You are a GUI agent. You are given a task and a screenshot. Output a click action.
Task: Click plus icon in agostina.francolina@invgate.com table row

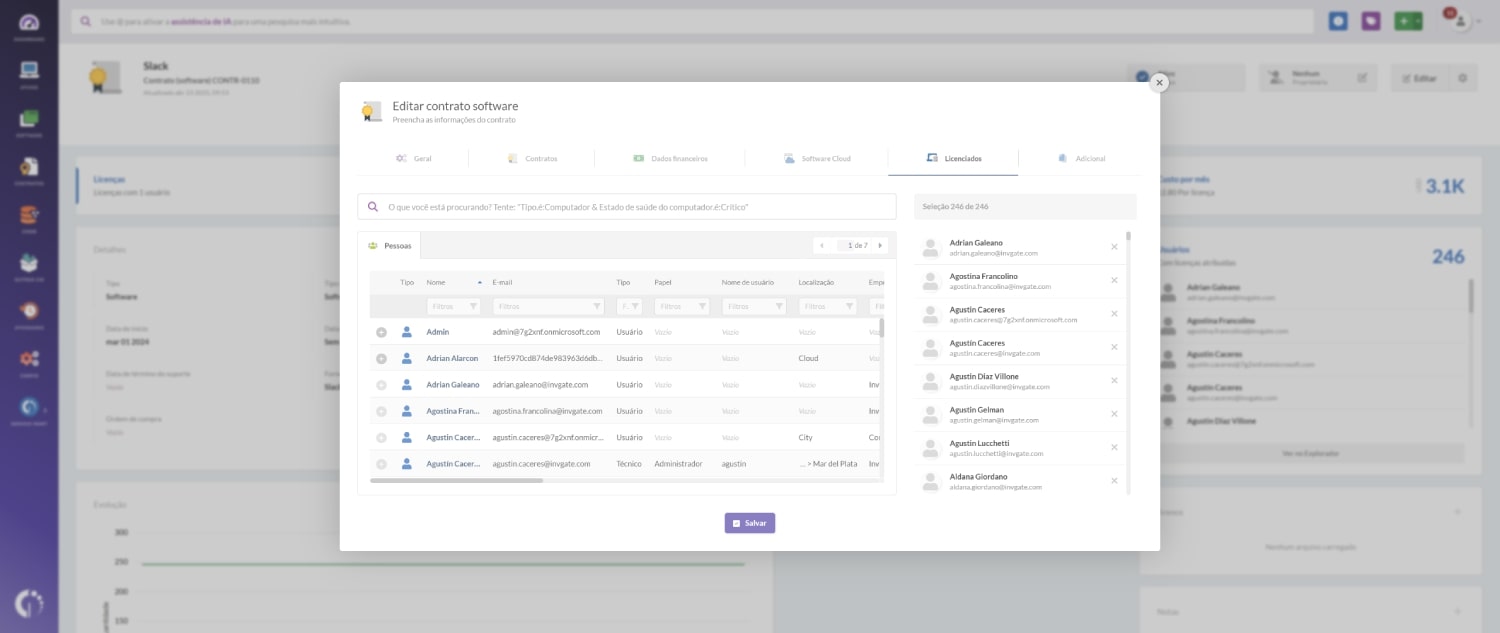pos(381,411)
